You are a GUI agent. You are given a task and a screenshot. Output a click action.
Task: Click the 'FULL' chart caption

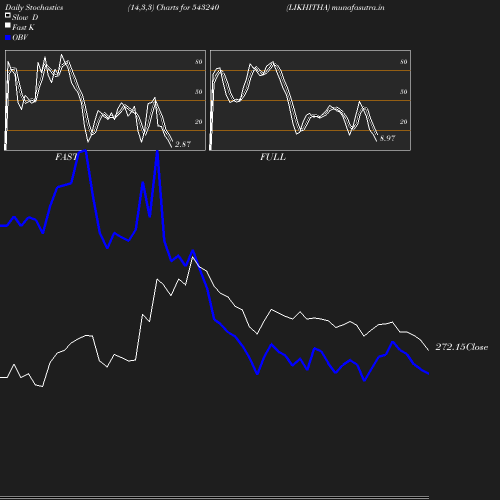[273, 157]
